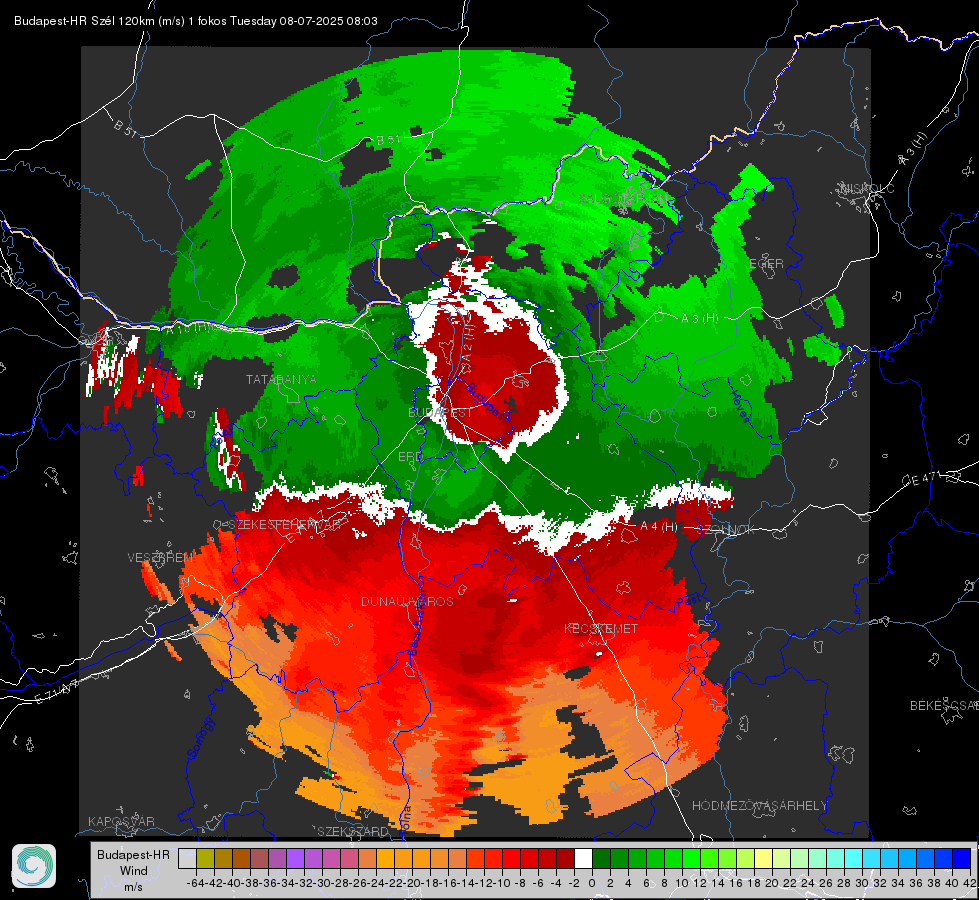
Task: Click the swirl logo icon beside the legend
Action: [34, 866]
